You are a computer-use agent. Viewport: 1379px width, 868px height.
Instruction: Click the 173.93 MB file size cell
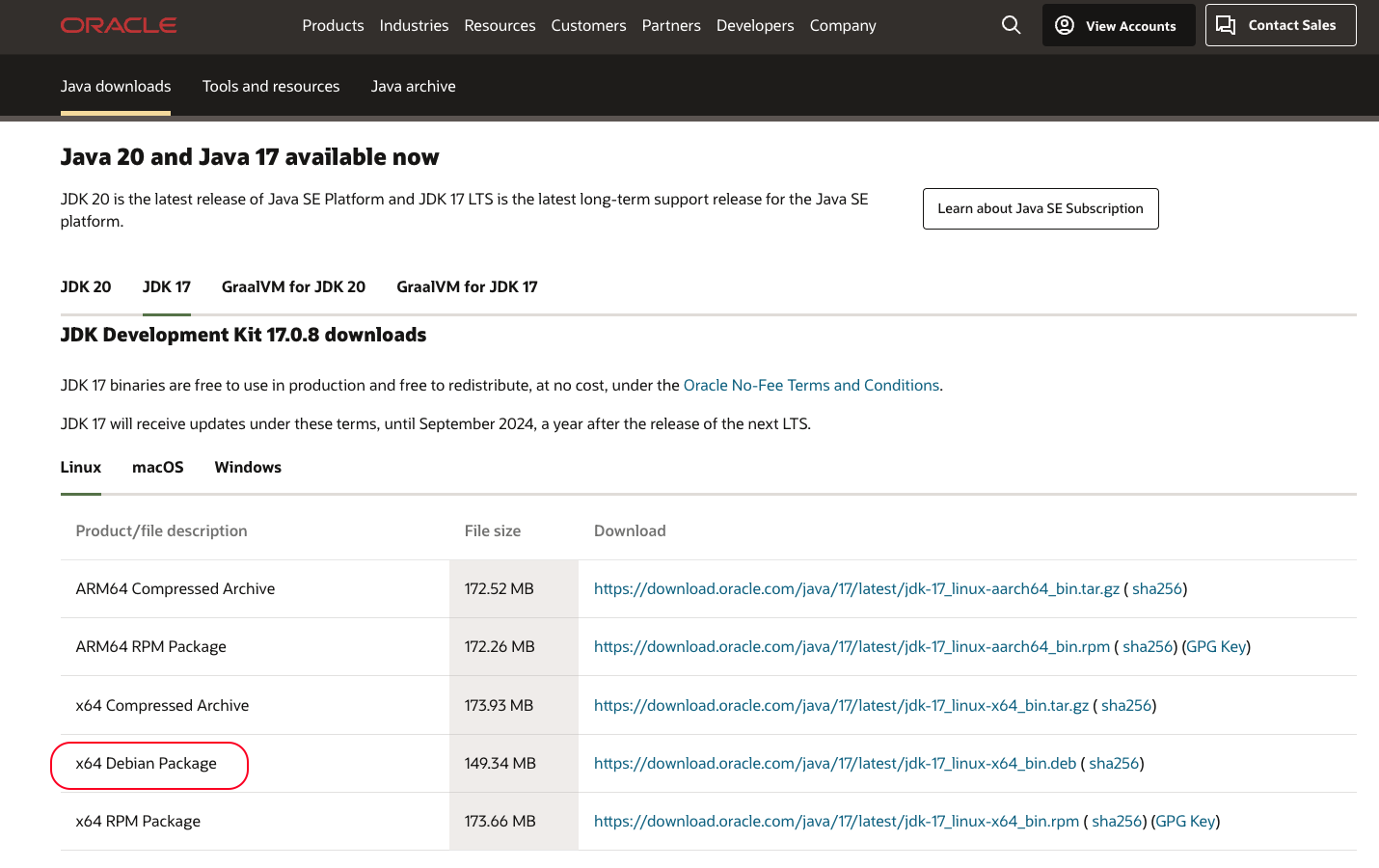[x=513, y=705]
